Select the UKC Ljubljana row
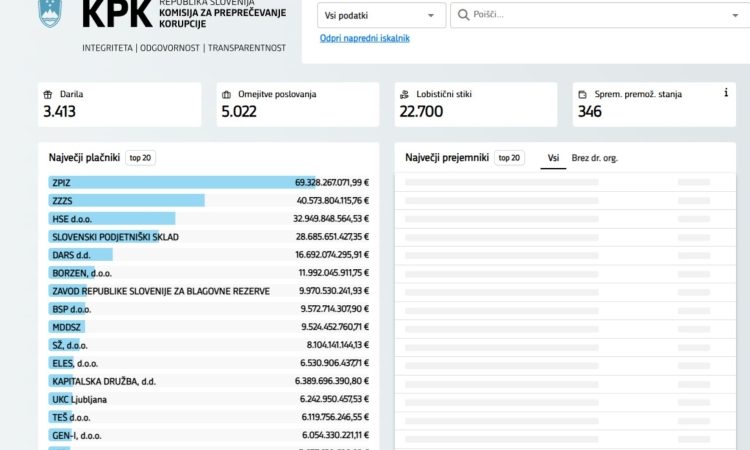The width and height of the screenshot is (750, 450). click(x=209, y=399)
